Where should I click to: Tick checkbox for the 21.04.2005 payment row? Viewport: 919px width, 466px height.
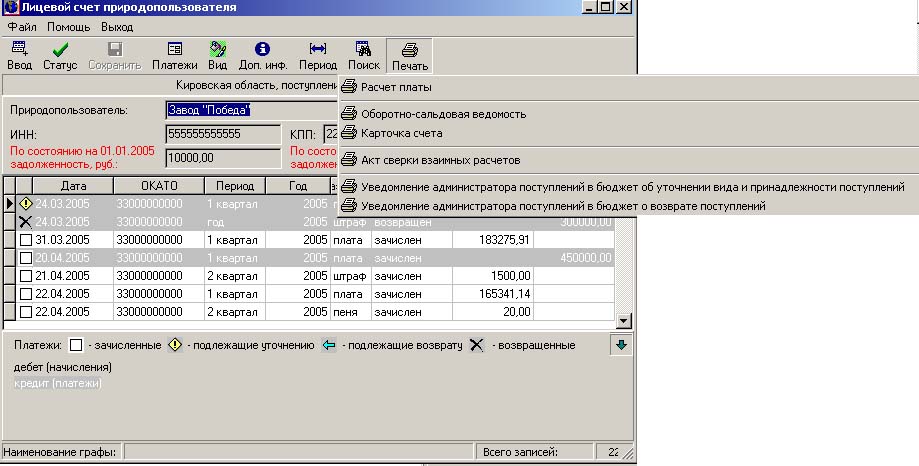point(26,275)
